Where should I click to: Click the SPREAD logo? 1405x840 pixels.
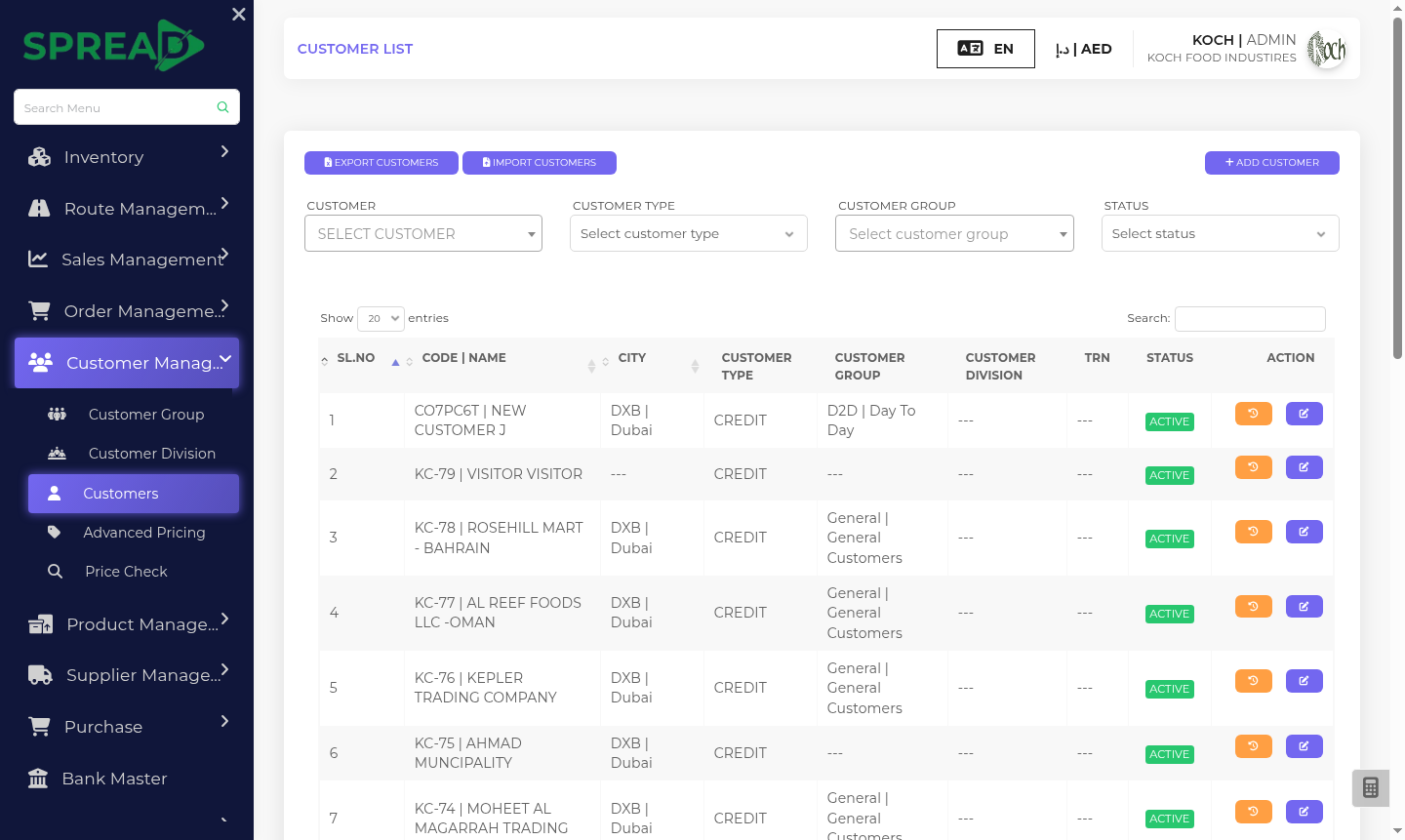114,45
